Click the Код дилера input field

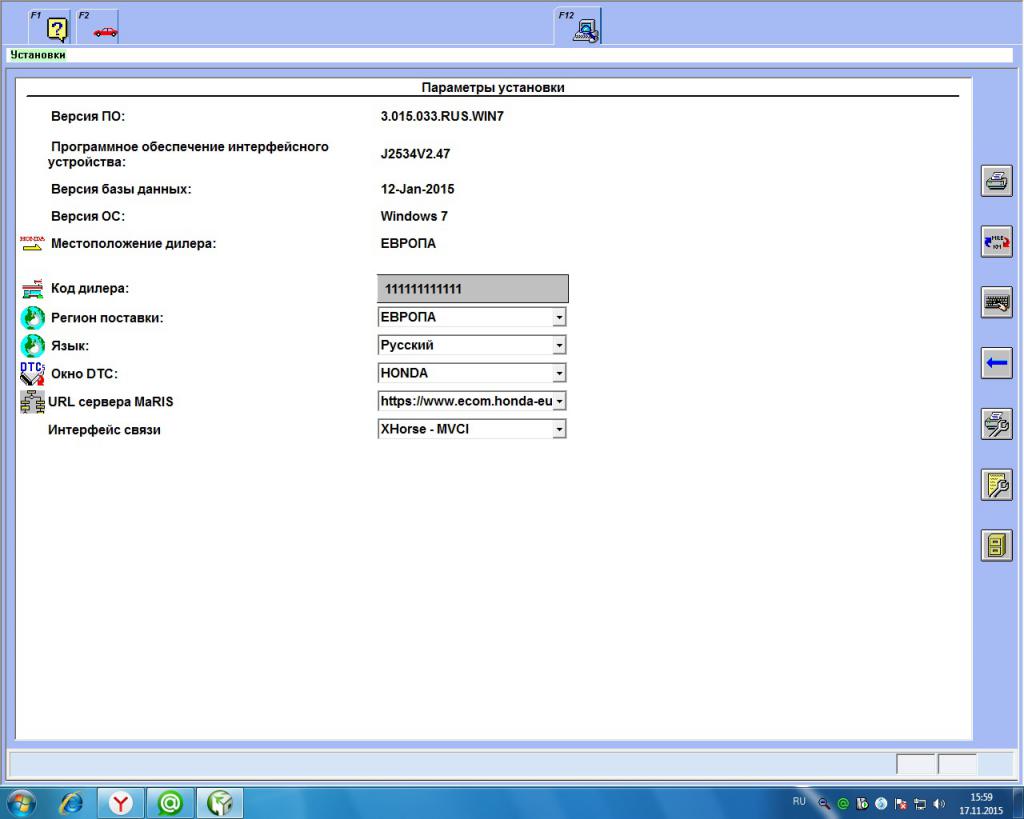coord(472,289)
